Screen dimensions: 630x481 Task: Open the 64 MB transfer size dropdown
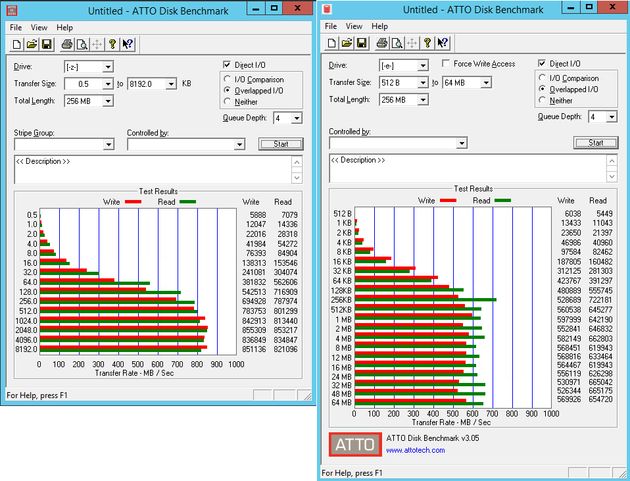coord(486,82)
